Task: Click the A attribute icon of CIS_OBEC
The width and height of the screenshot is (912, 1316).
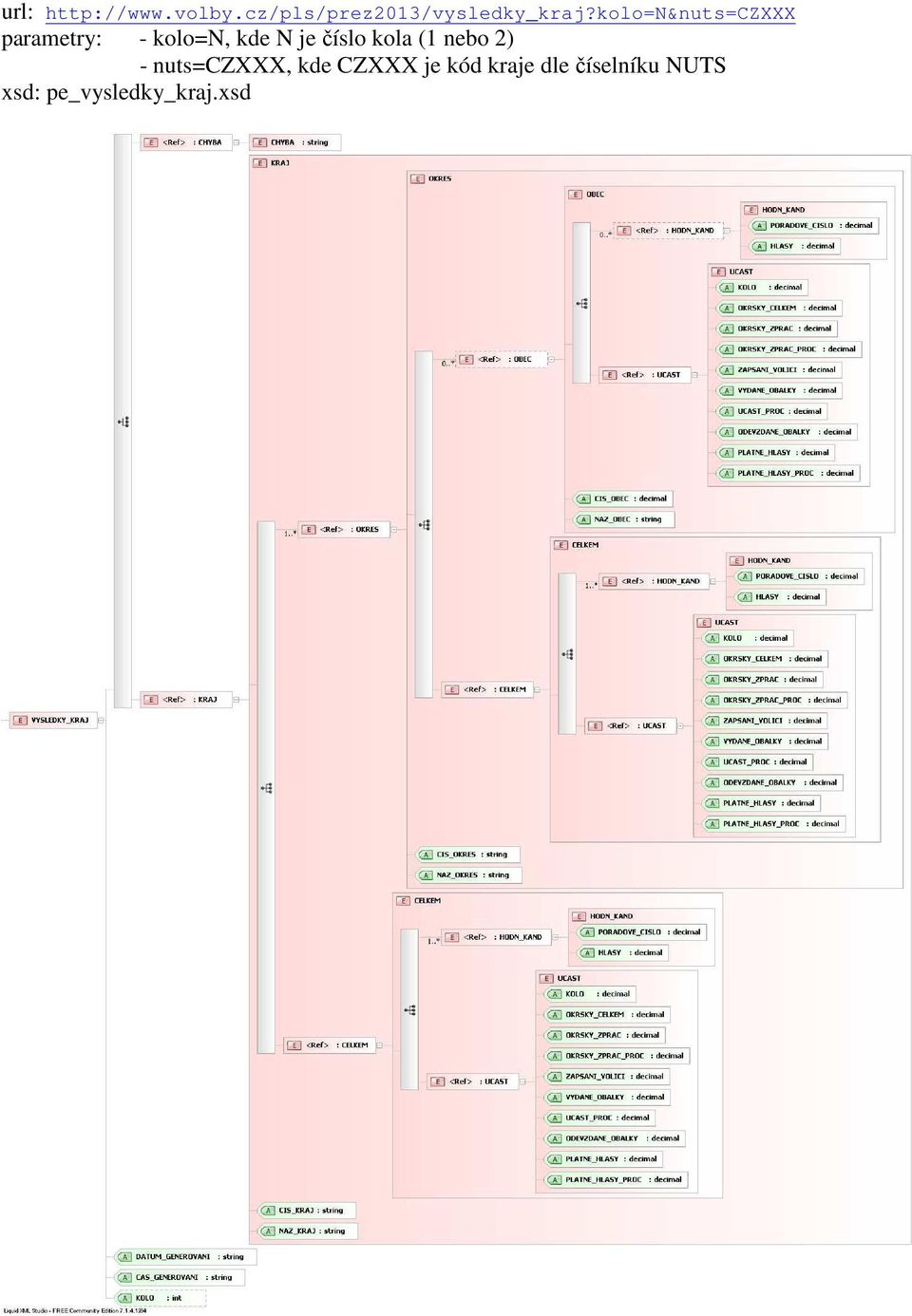Action: pos(584,498)
